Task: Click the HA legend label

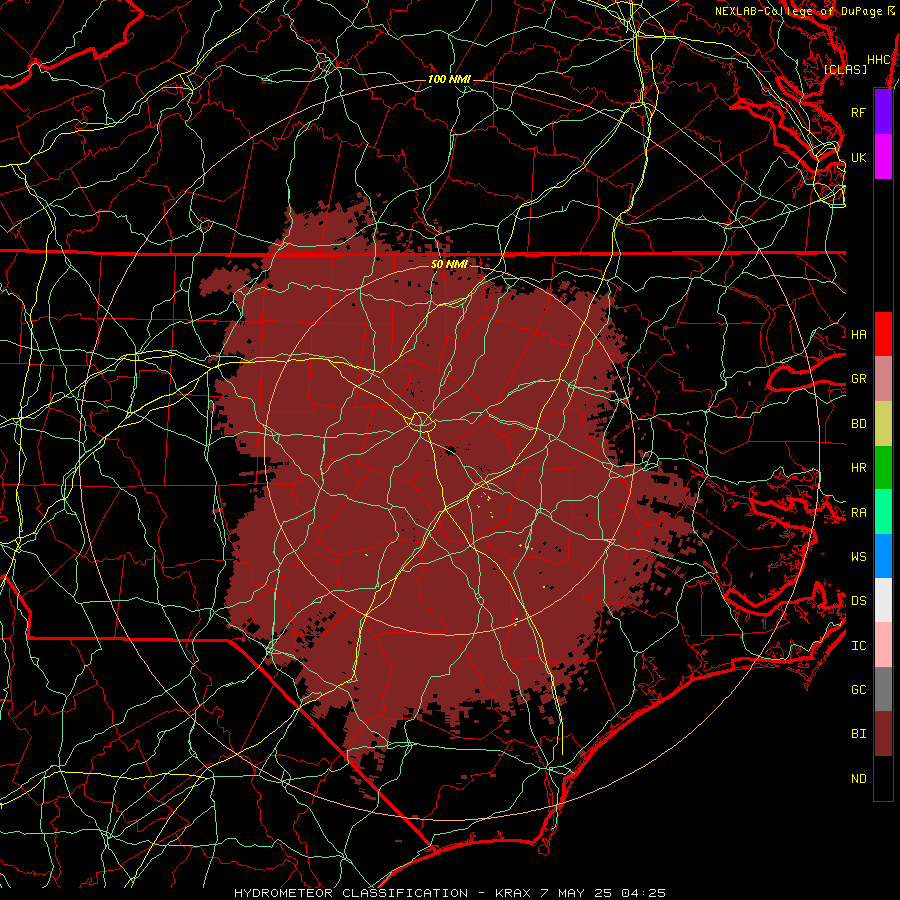Action: tap(858, 334)
